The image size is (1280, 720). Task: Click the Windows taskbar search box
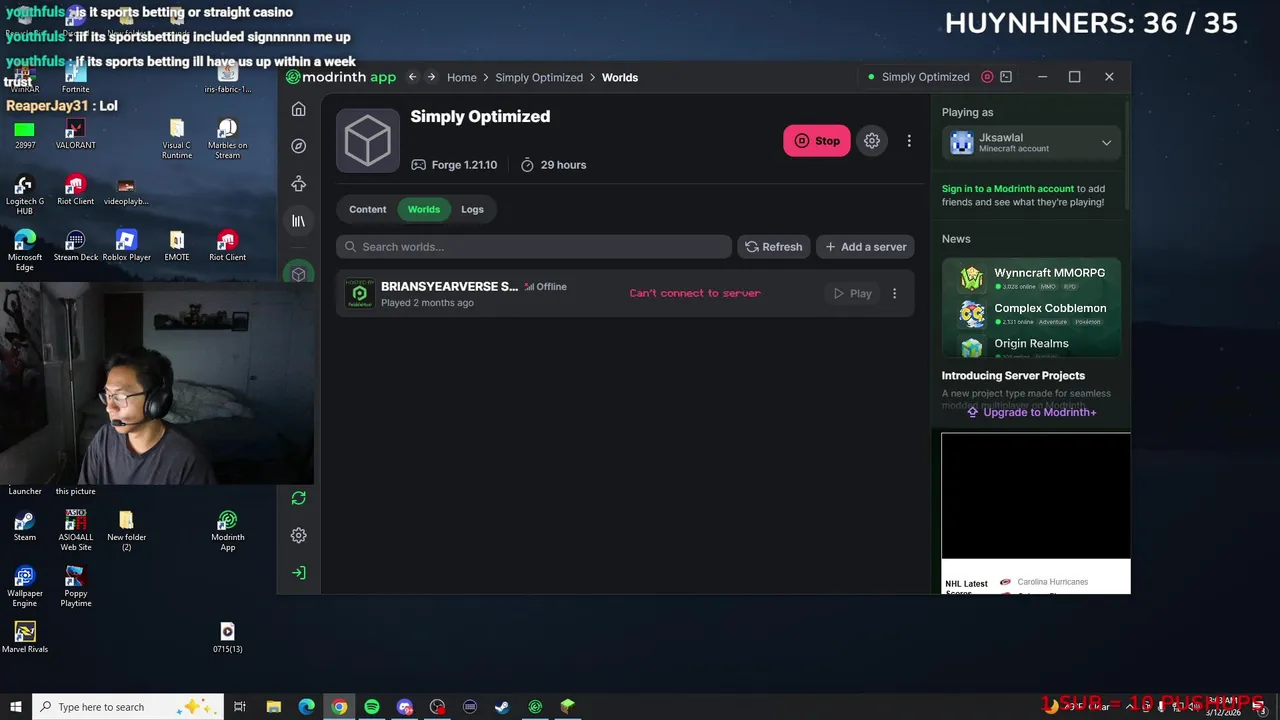click(130, 707)
